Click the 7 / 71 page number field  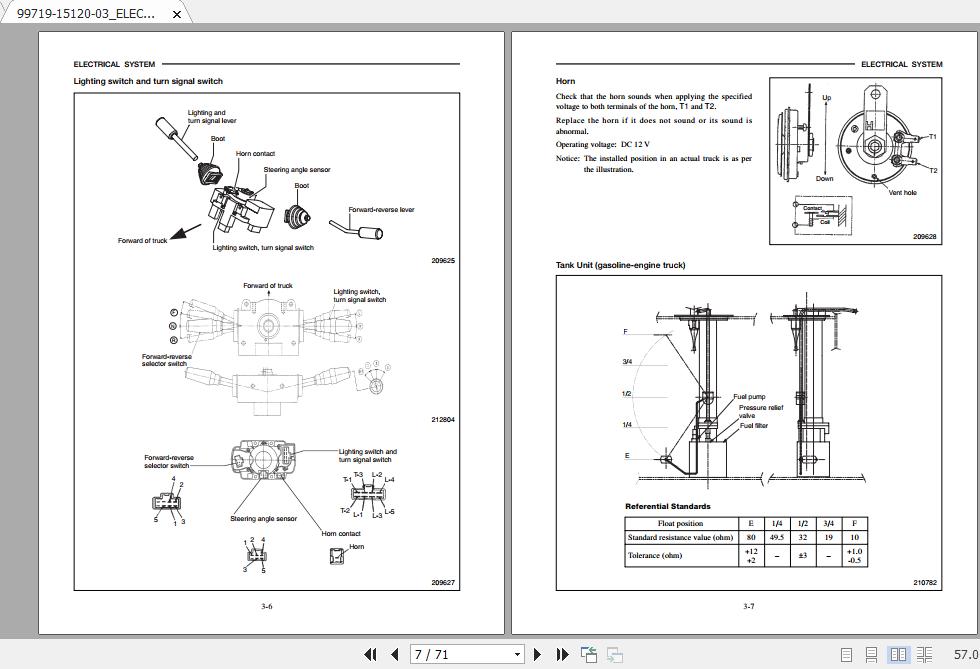pyautogui.click(x=450, y=654)
